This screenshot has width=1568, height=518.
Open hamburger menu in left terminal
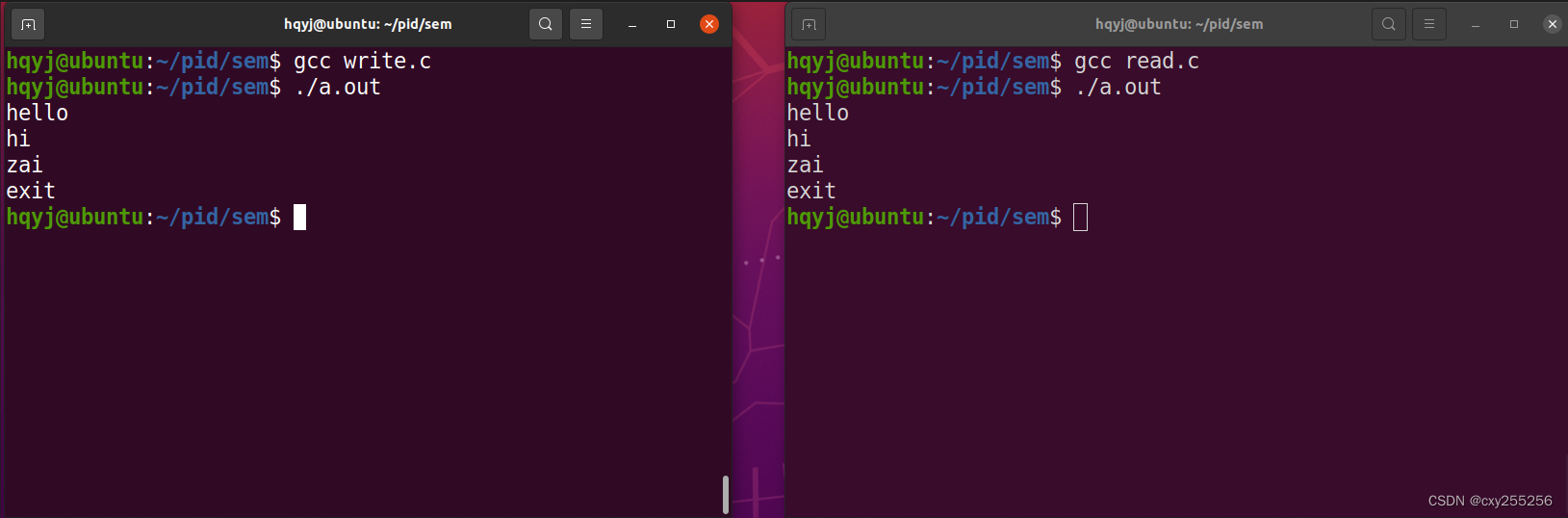586,24
